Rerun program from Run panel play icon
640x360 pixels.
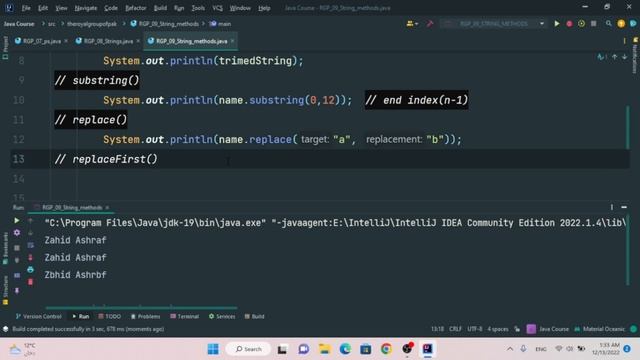click(x=17, y=220)
